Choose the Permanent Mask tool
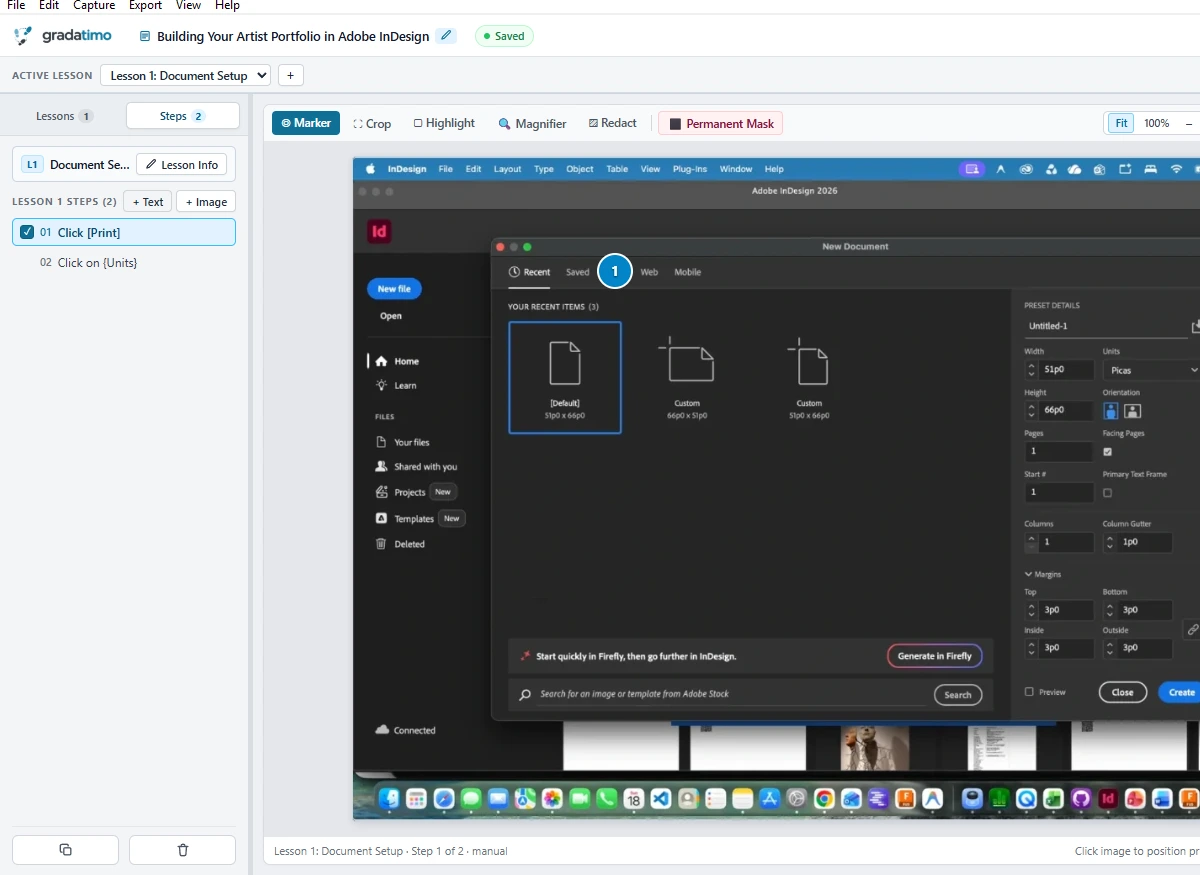1200x875 pixels. (721, 124)
